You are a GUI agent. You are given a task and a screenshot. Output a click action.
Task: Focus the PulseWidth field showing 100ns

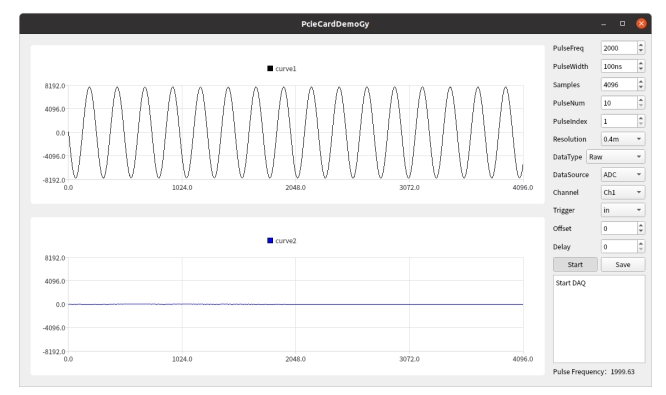tap(619, 66)
